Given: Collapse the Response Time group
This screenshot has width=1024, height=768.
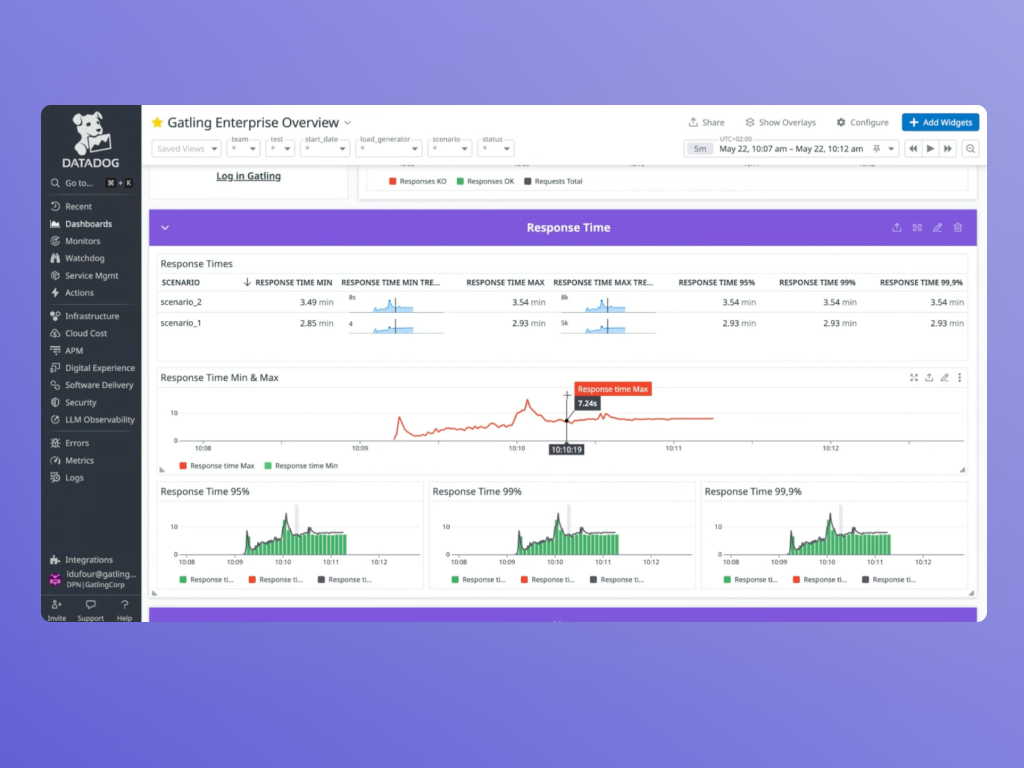Looking at the screenshot, I should pos(165,228).
